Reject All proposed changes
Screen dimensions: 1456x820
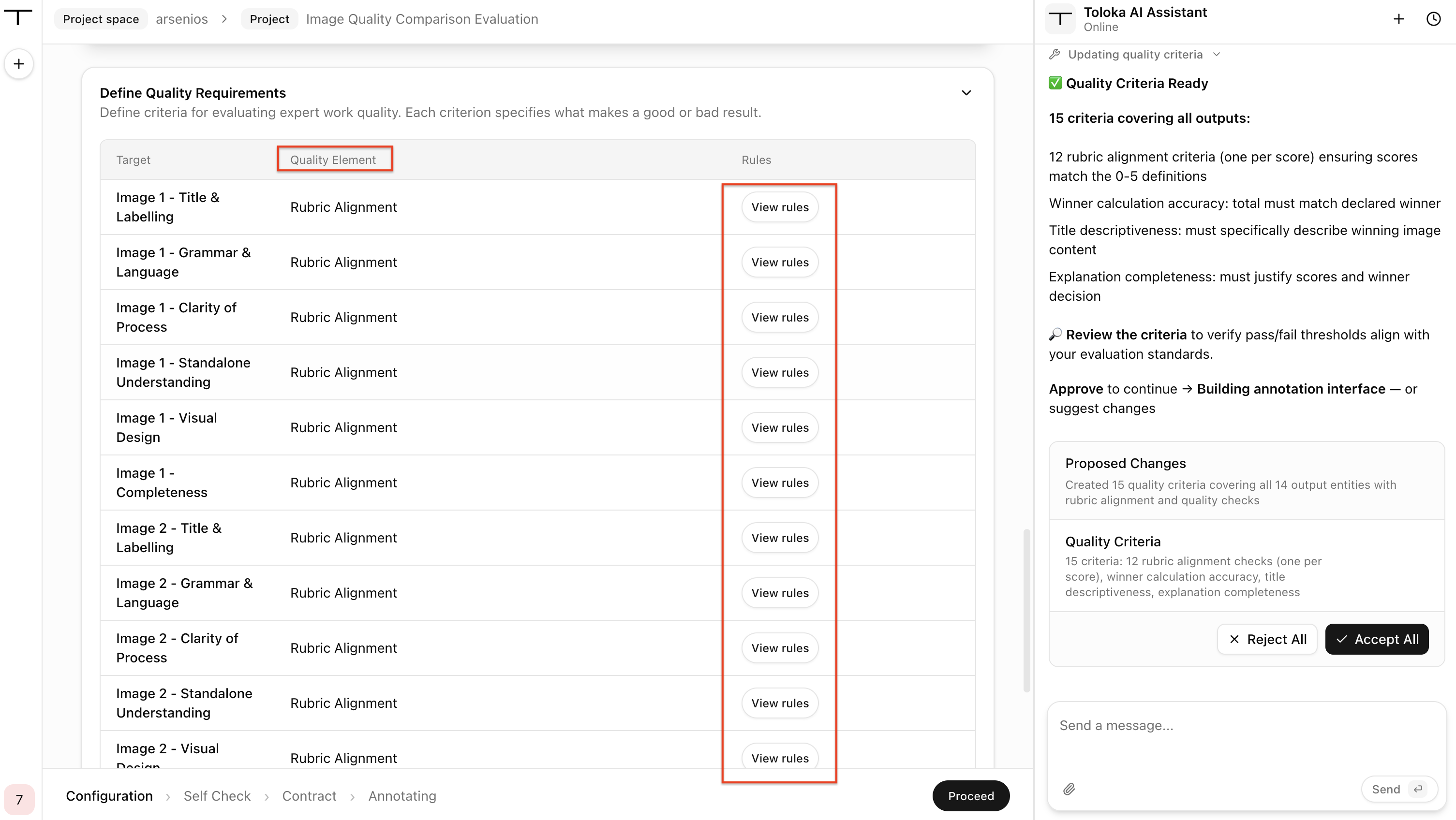point(1267,639)
